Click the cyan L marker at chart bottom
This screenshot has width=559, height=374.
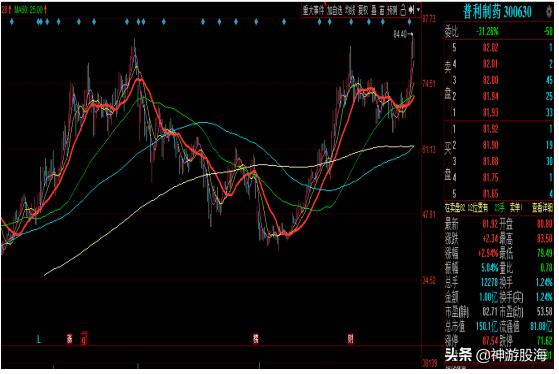tap(39, 339)
